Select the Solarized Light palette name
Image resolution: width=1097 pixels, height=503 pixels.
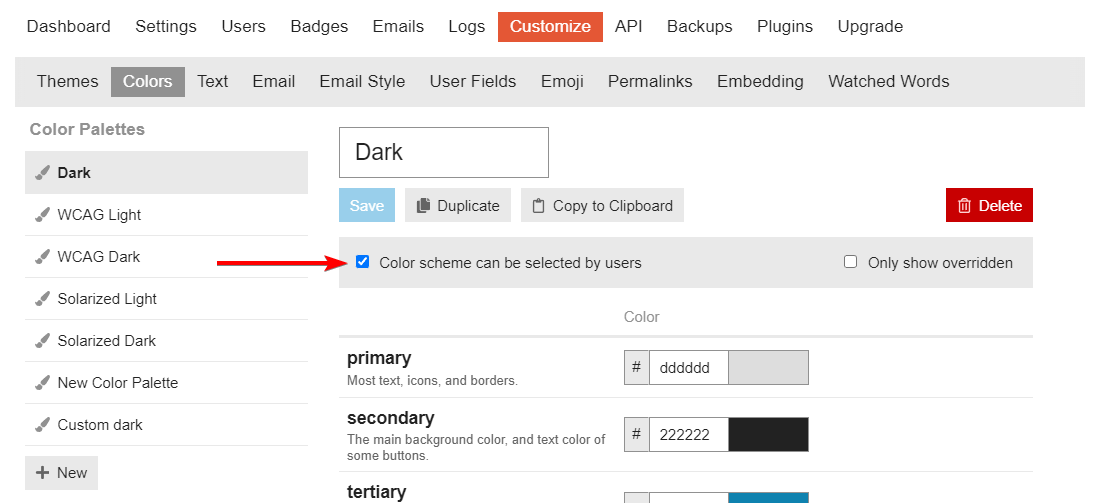click(107, 299)
